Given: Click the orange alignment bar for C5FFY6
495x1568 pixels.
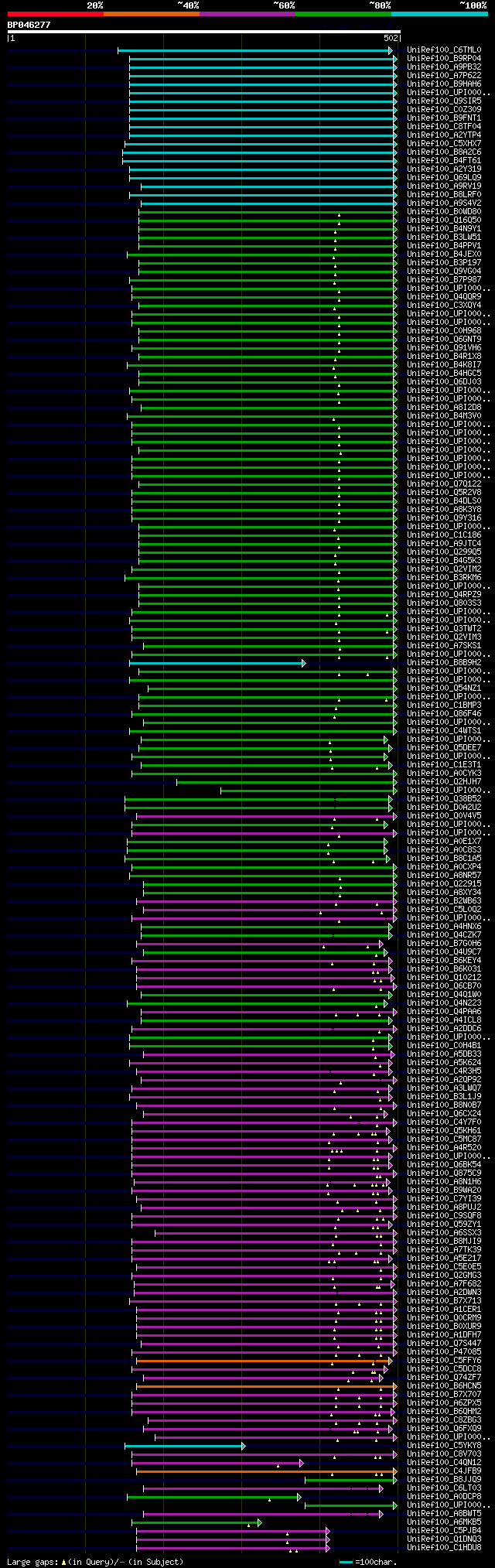Looking at the screenshot, I should pos(264,1361).
